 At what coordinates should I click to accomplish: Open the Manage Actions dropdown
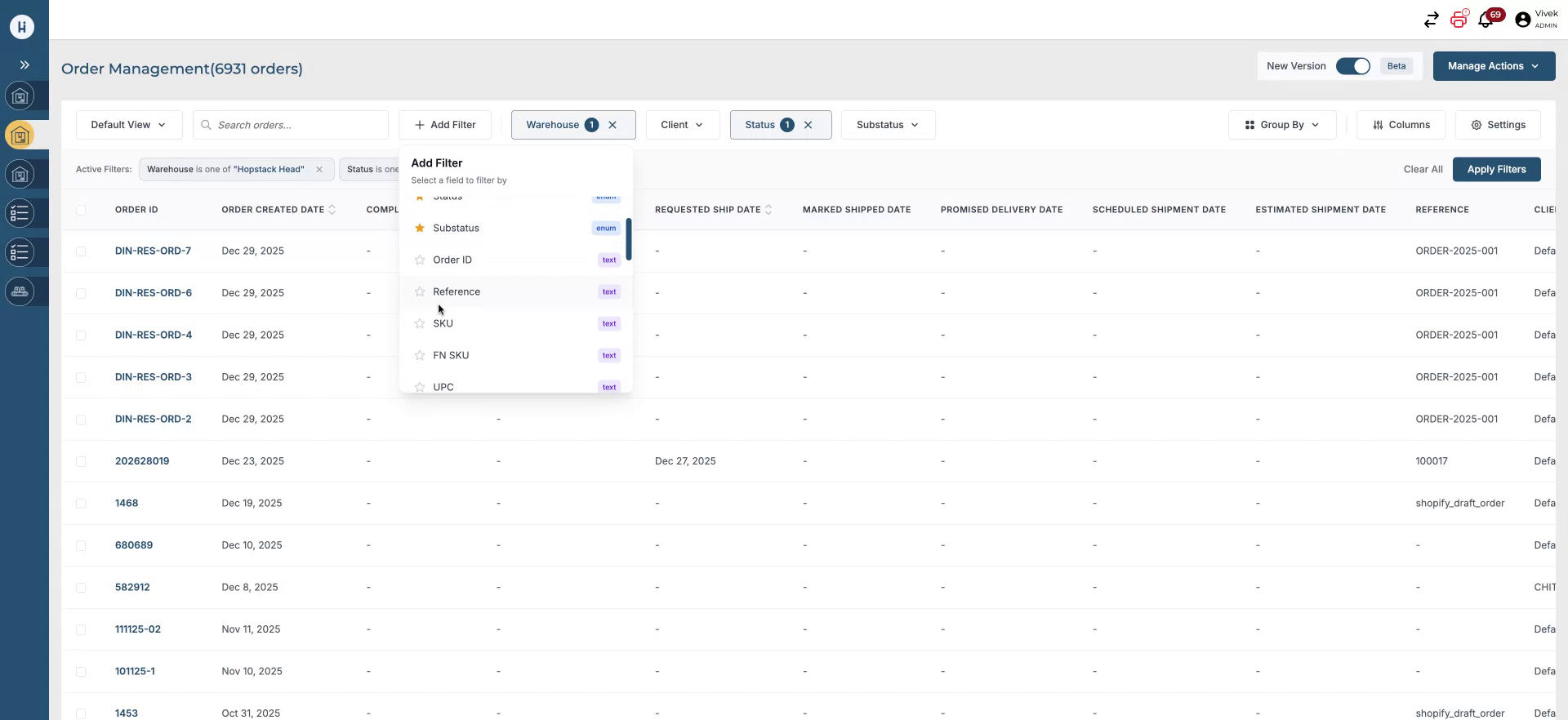tap(1494, 66)
